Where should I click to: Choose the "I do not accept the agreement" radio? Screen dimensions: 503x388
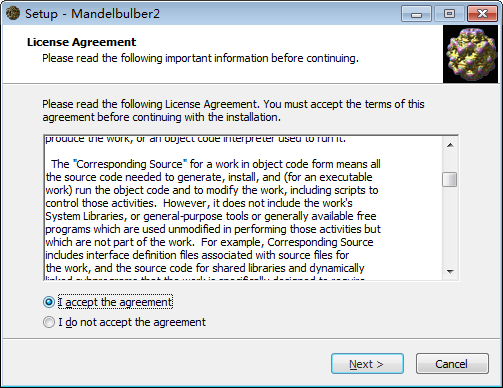click(49, 322)
